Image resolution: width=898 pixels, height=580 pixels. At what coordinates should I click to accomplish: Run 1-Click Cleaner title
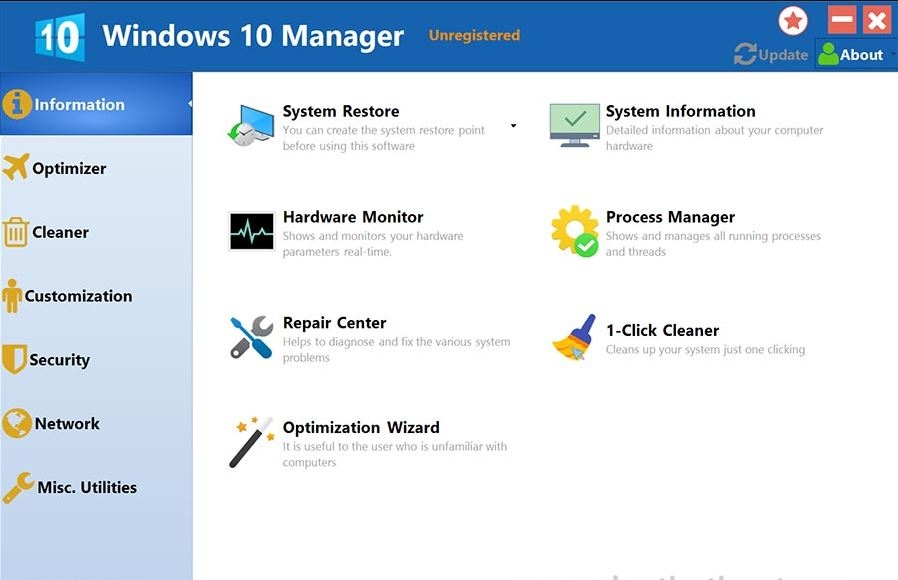[x=663, y=330]
